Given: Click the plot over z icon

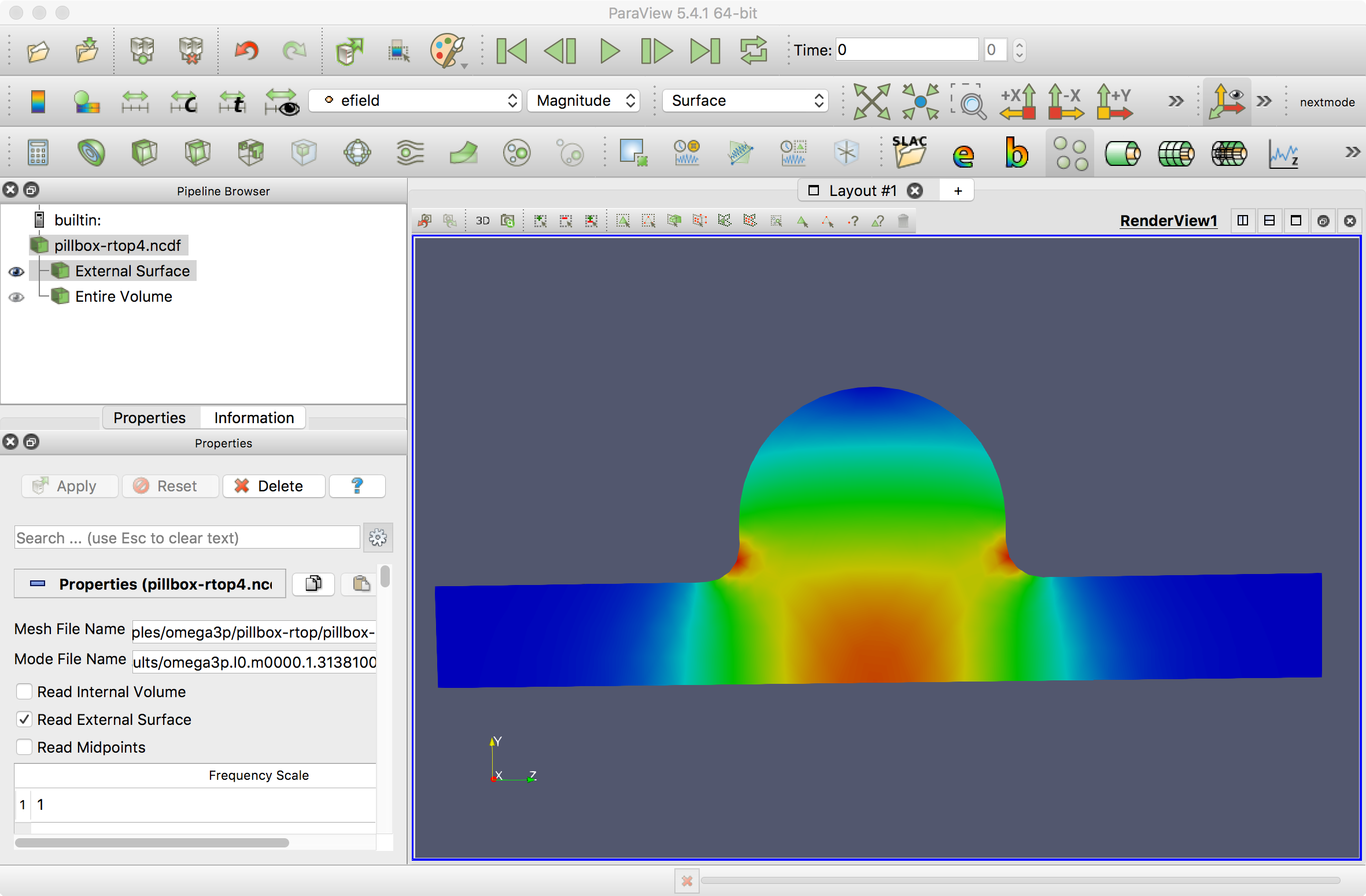Looking at the screenshot, I should pos(1283,154).
